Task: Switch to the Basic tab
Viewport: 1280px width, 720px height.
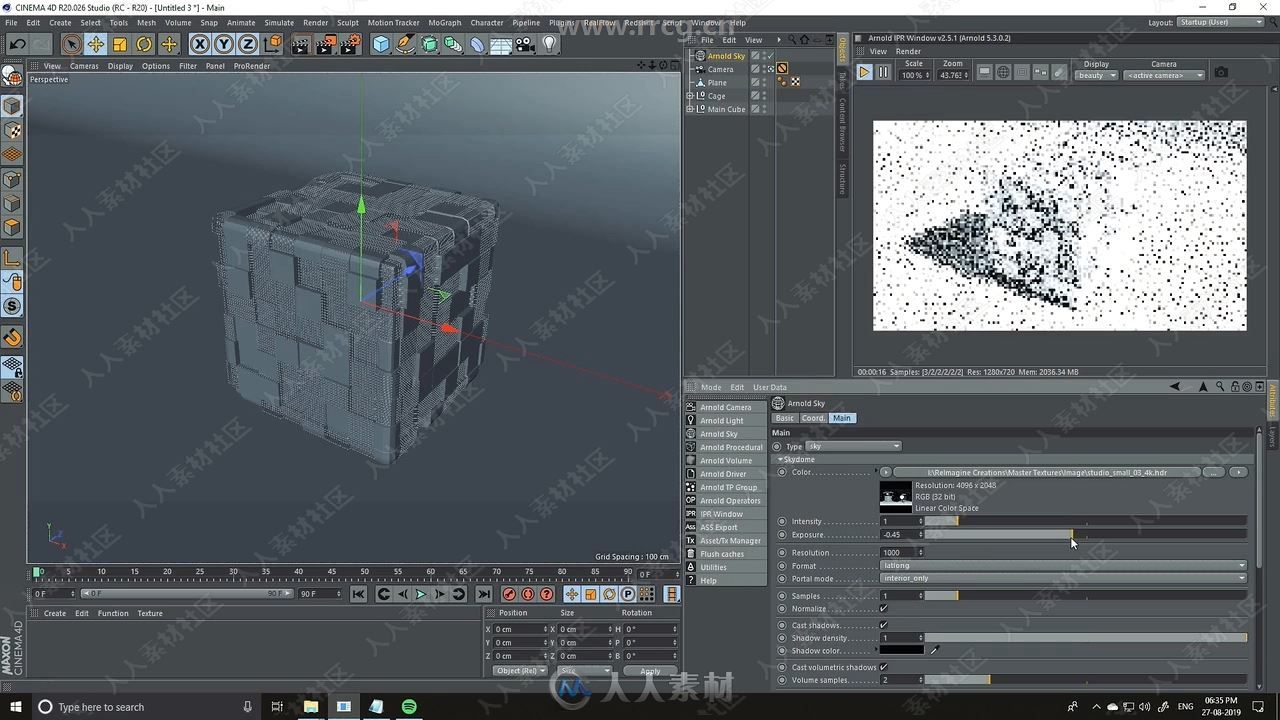Action: tap(785, 418)
